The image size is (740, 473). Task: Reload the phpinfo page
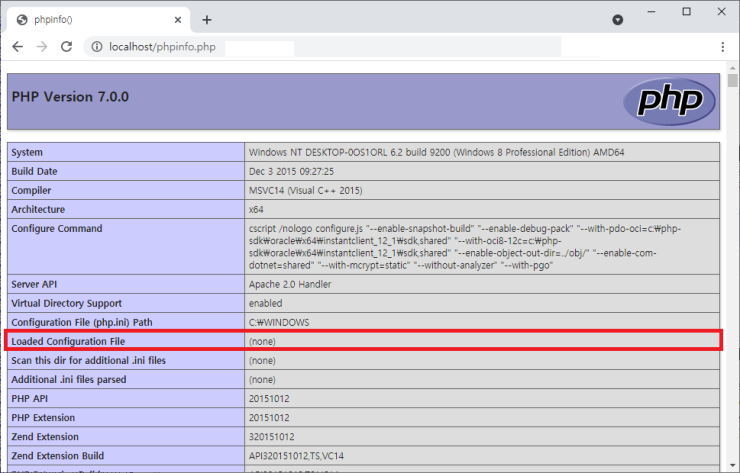pos(67,47)
